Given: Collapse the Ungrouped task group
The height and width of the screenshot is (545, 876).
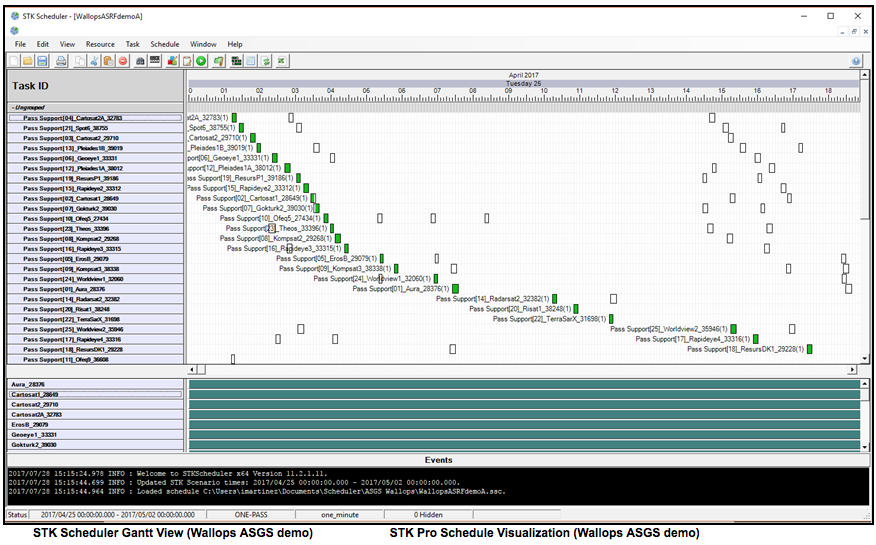Looking at the screenshot, I should [13, 107].
